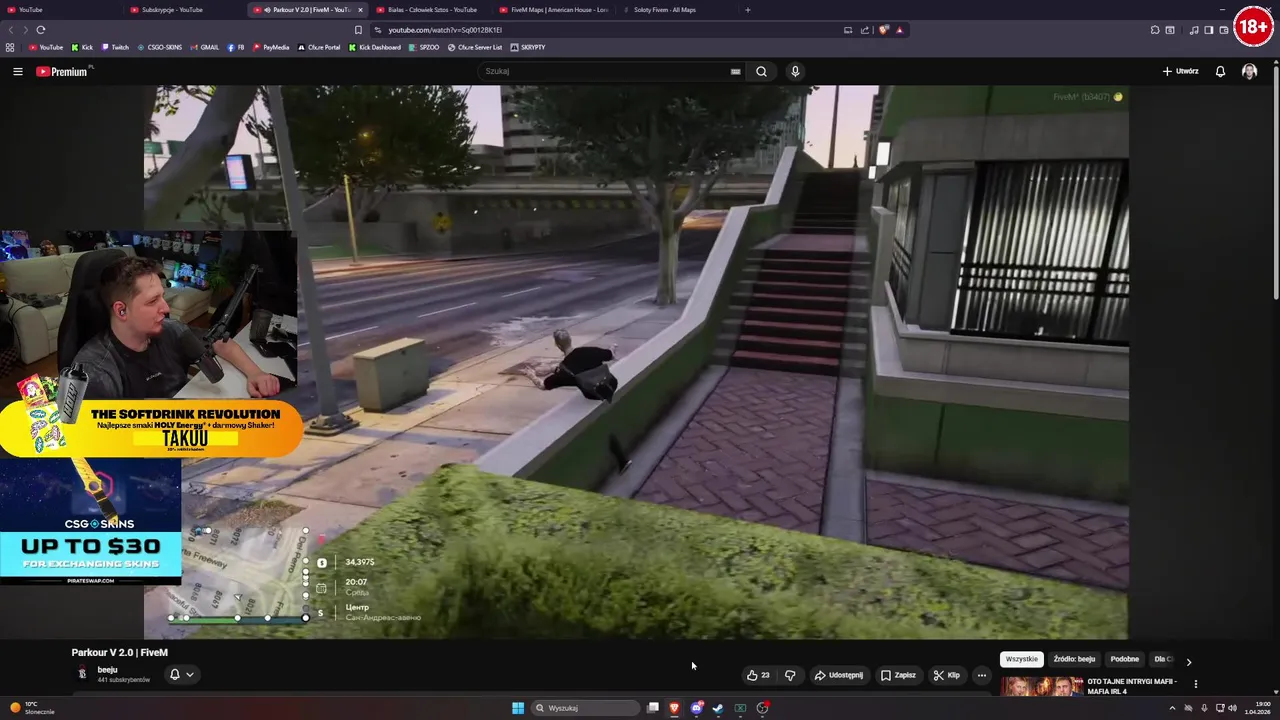
Task: Switch to the first YouTube browser tab
Action: point(60,10)
